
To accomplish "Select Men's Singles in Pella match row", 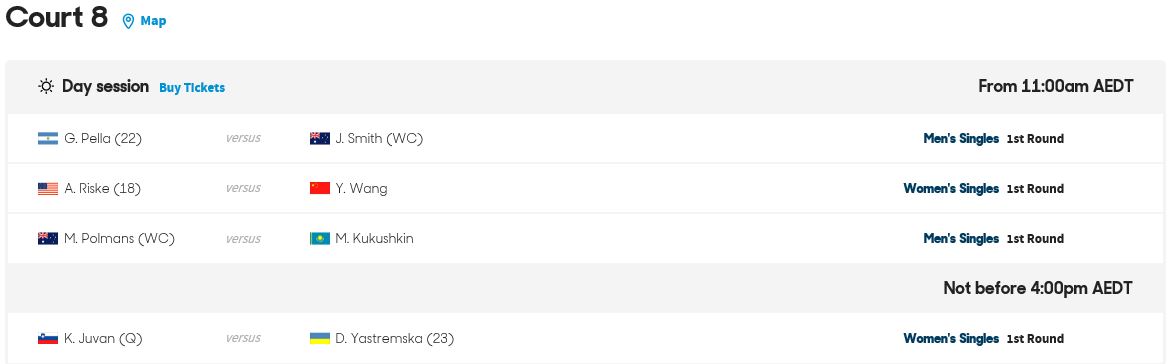I will pyautogui.click(x=961, y=139).
